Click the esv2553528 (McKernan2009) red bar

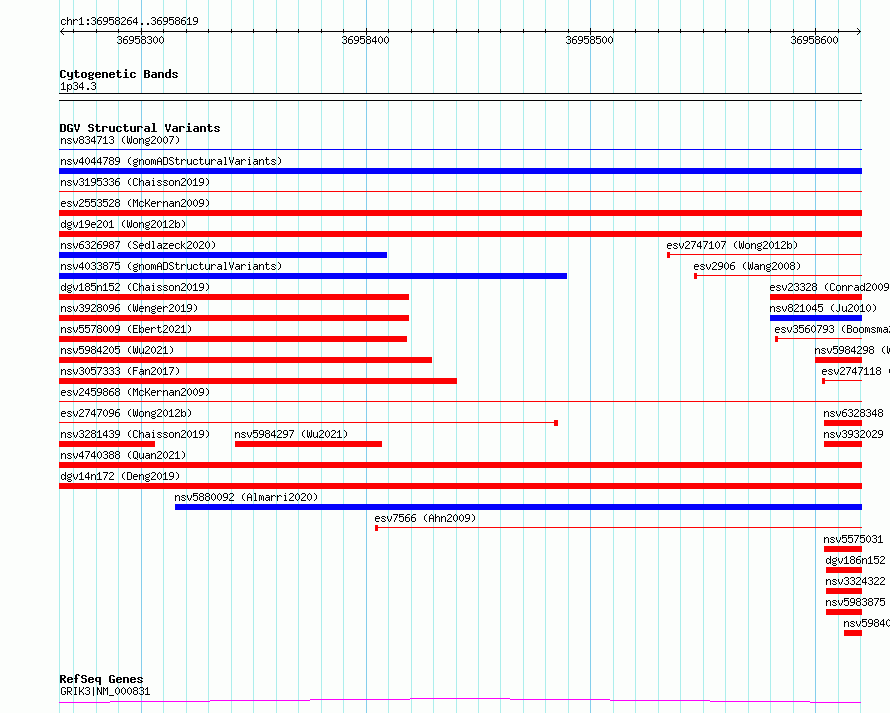pyautogui.click(x=460, y=213)
